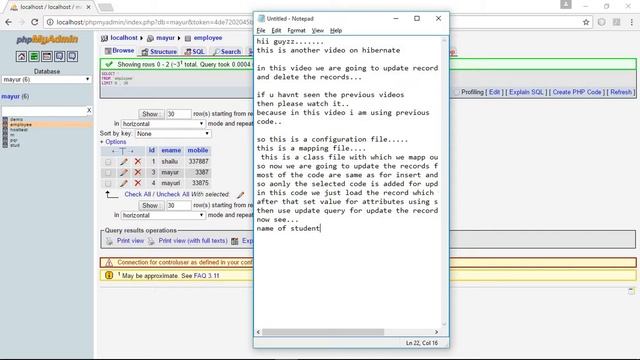Click localhost server icon in breadcrumb
Viewport: 640px width, 360px height.
[104, 38]
